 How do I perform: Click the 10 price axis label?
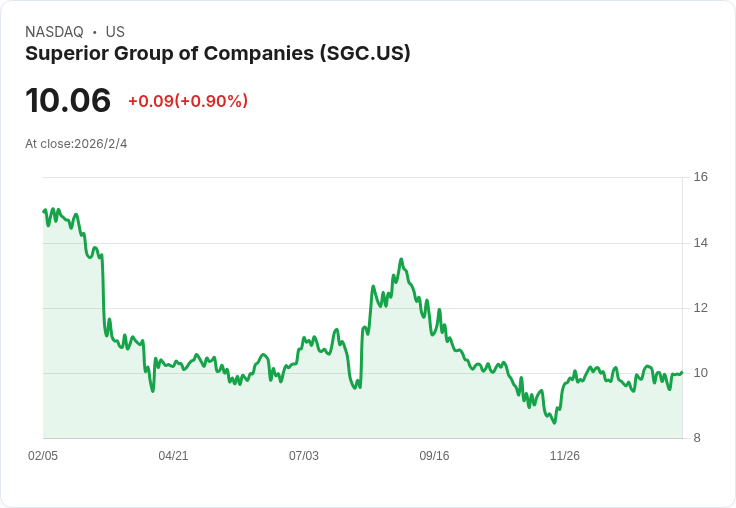tap(700, 373)
